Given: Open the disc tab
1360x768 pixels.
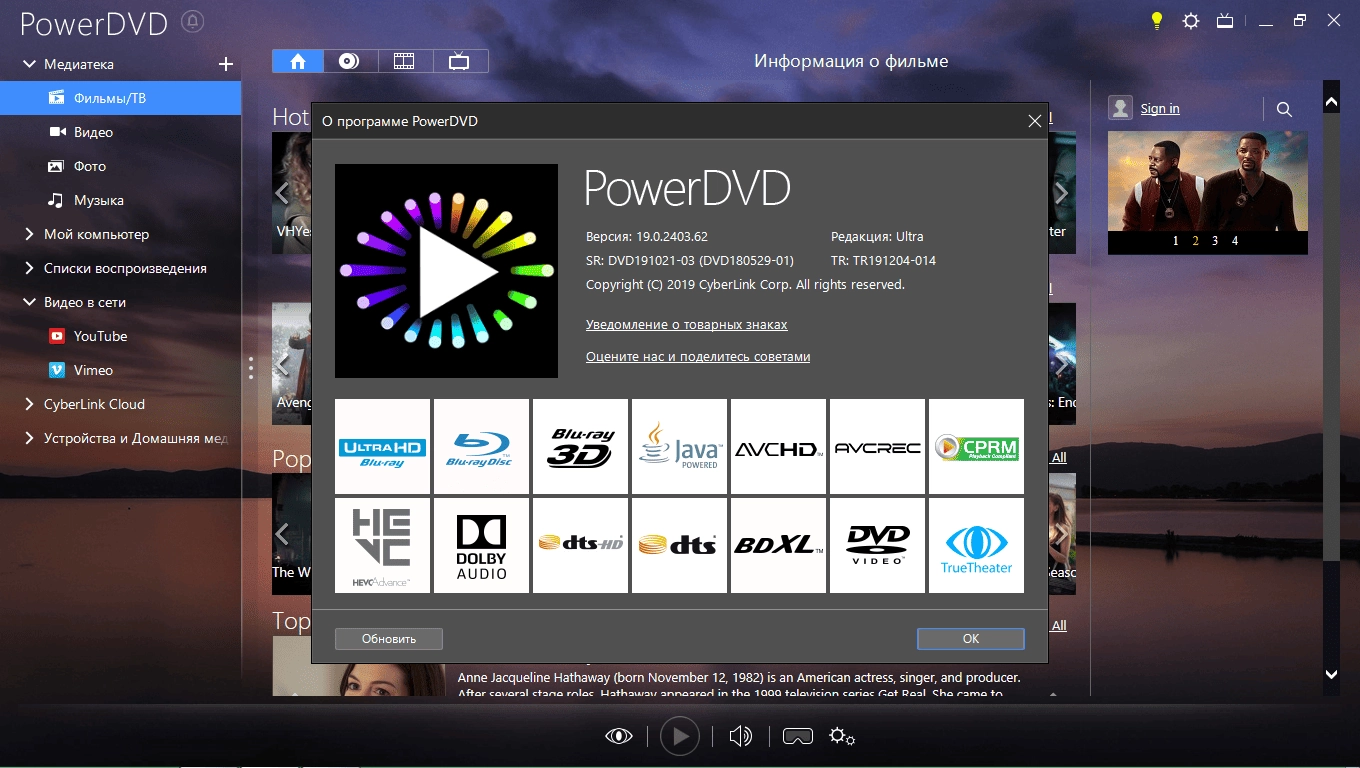Looking at the screenshot, I should [349, 61].
